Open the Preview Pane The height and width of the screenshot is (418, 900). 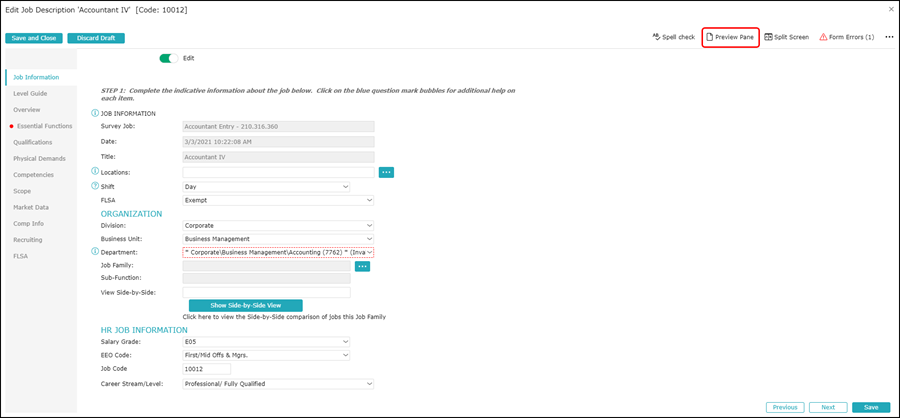(x=730, y=37)
